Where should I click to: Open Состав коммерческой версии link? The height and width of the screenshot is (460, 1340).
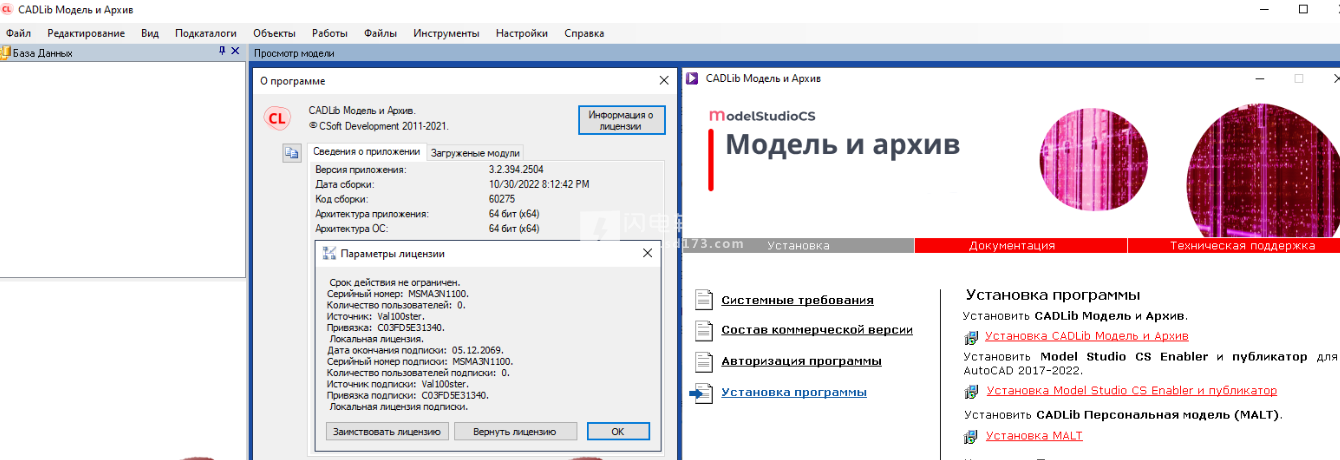[x=817, y=330]
